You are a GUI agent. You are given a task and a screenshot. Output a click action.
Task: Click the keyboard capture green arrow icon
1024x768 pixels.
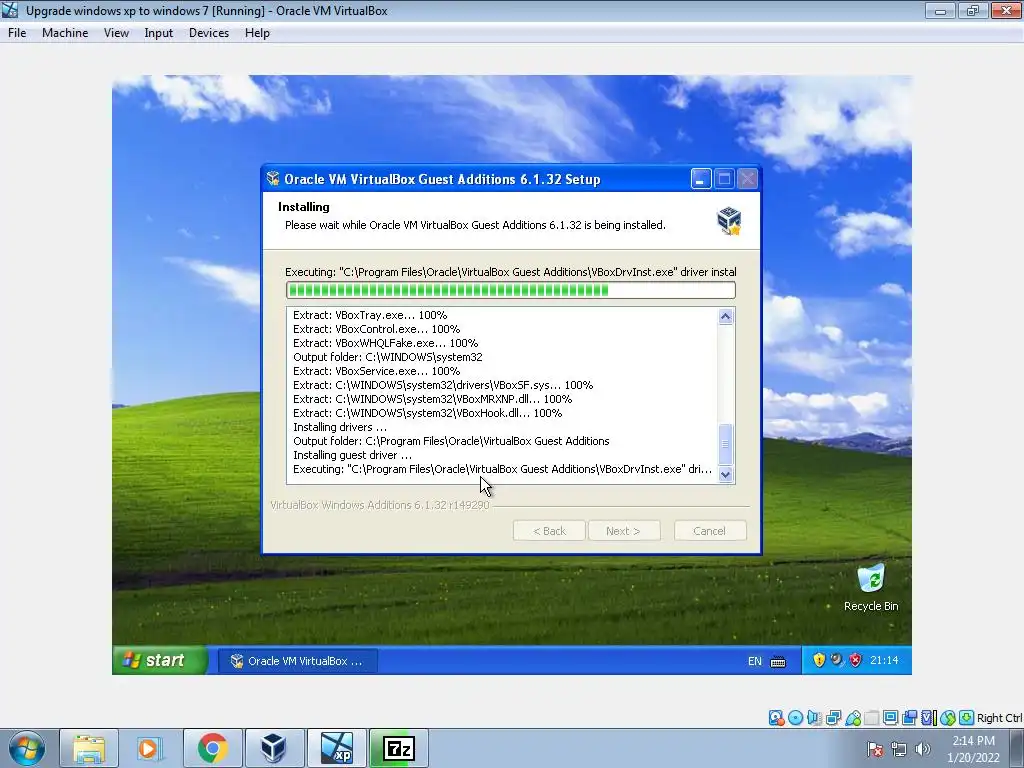tap(967, 718)
